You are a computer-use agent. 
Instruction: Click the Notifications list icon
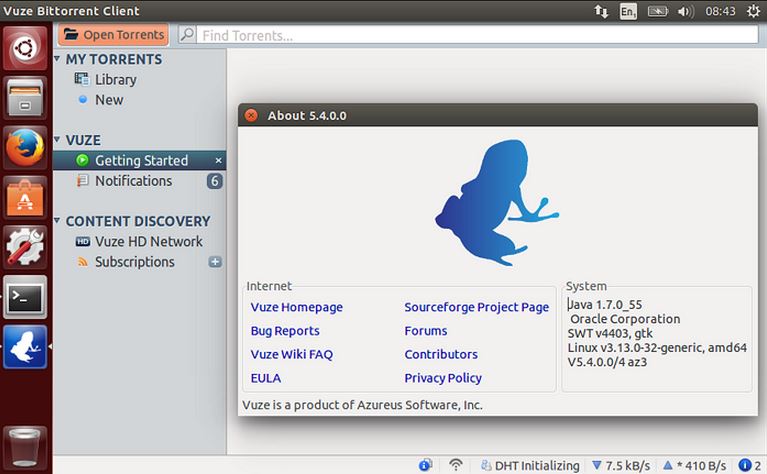(x=83, y=181)
